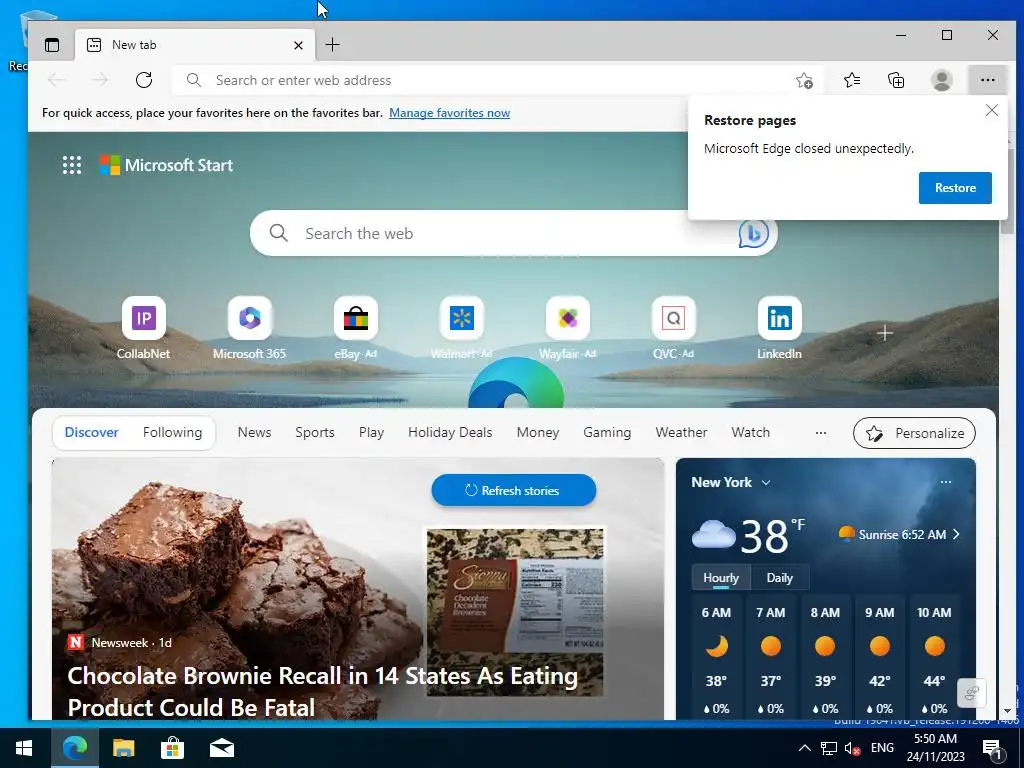Dismiss the Restore pages popup
The height and width of the screenshot is (768, 1024).
click(x=992, y=110)
